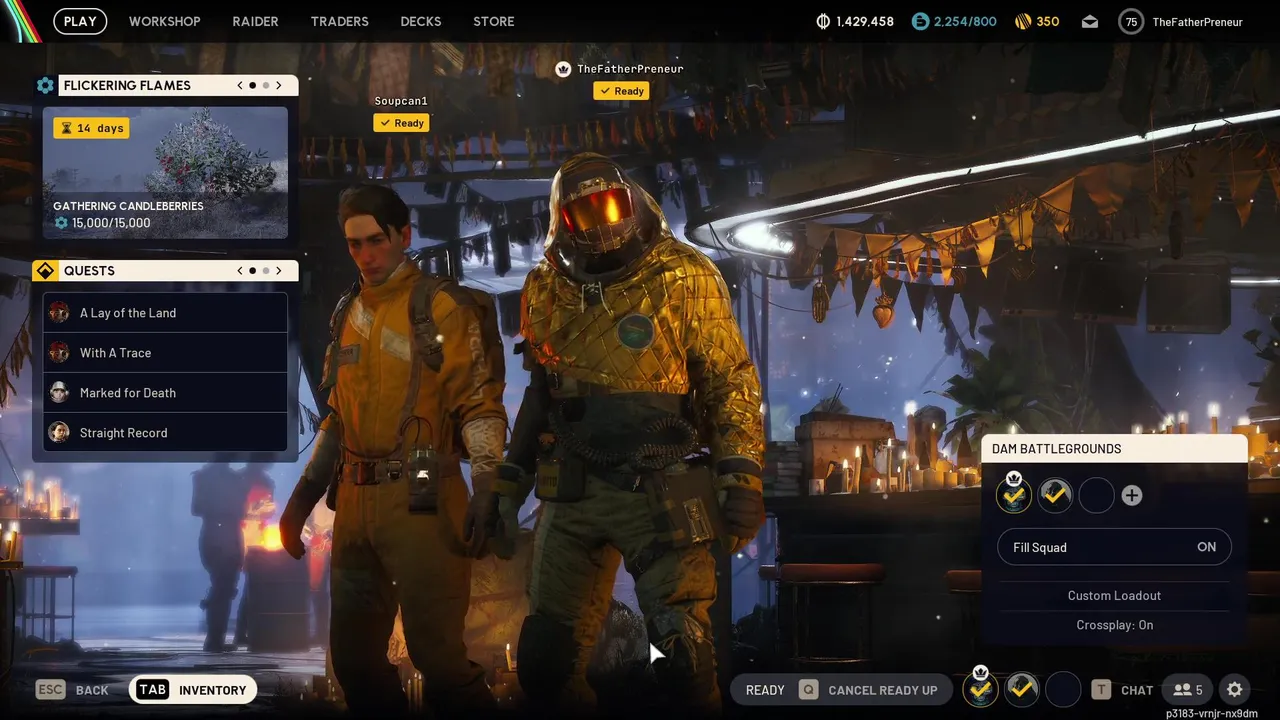Add squad member with plus icon
Viewport: 1280px width, 720px height.
[x=1132, y=495]
